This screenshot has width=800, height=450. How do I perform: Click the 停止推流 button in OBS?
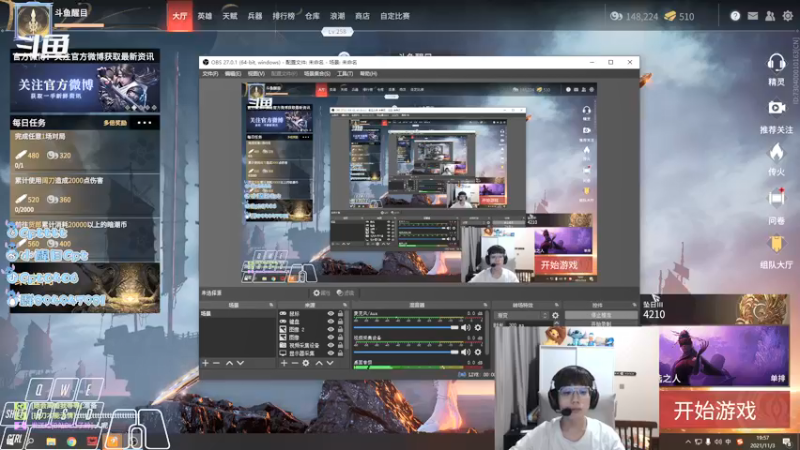click(x=601, y=315)
